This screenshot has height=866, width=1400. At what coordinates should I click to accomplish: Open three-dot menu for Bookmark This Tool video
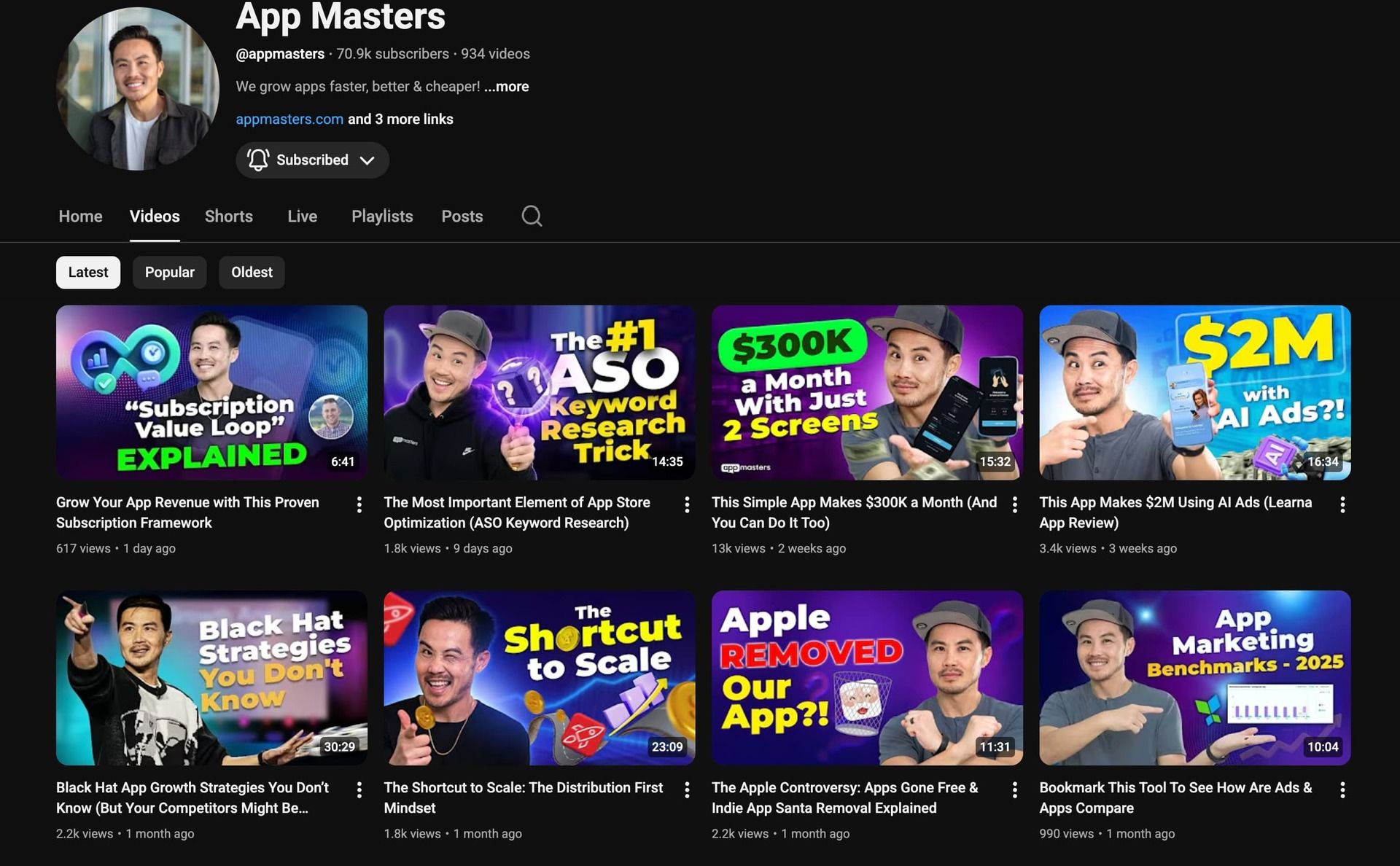pyautogui.click(x=1342, y=789)
